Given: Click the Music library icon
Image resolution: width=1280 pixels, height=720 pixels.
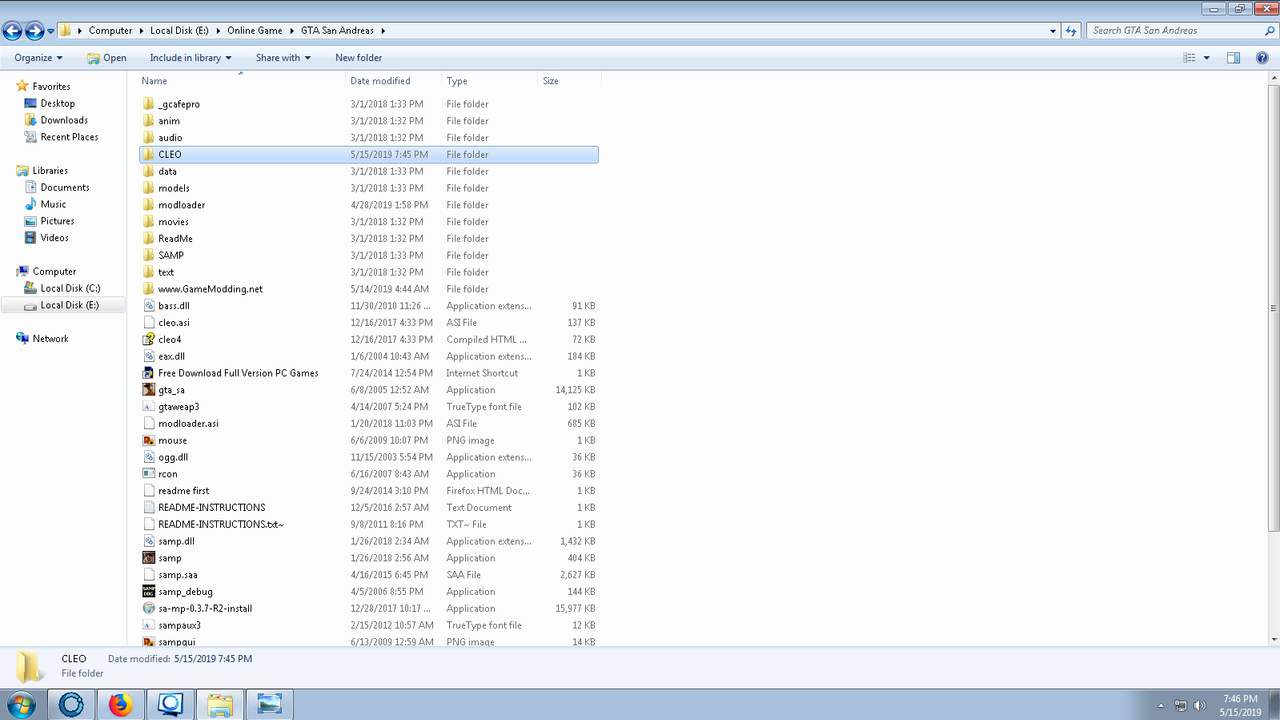Looking at the screenshot, I should [31, 204].
